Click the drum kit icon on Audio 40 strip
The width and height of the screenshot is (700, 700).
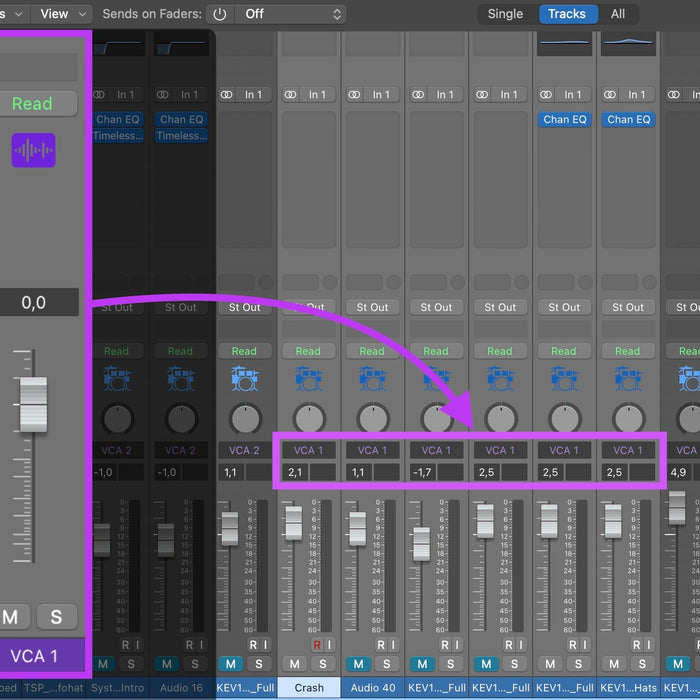(372, 378)
